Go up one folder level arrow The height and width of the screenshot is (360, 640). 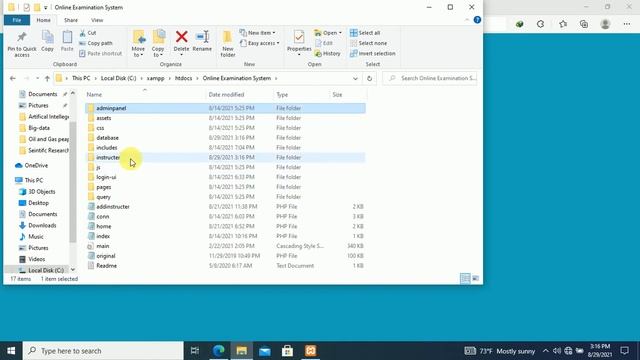[x=47, y=78]
